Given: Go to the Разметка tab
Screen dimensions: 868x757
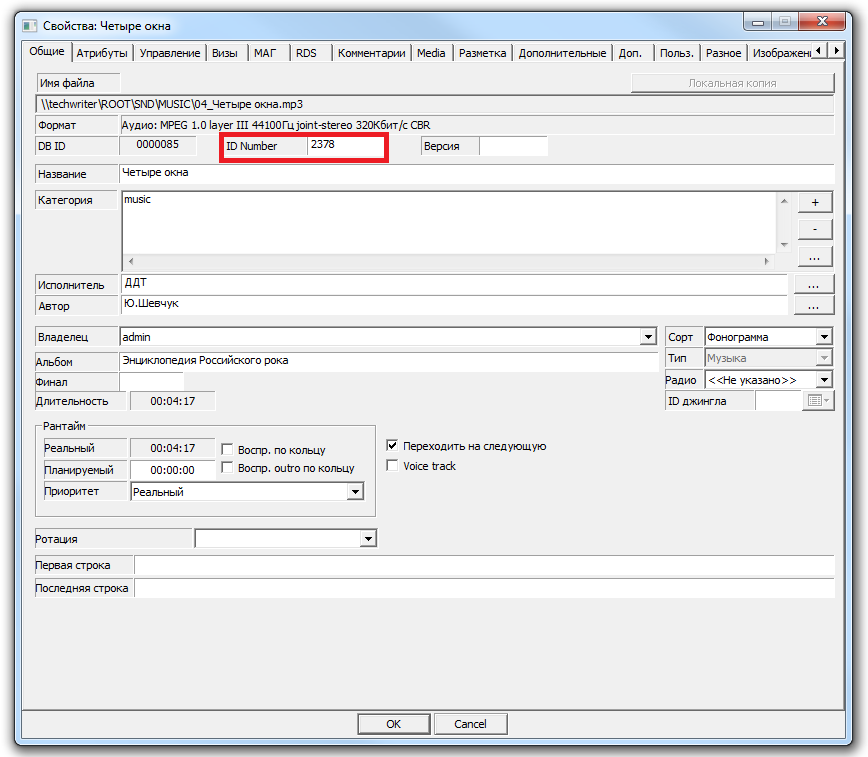Looking at the screenshot, I should click(482, 53).
